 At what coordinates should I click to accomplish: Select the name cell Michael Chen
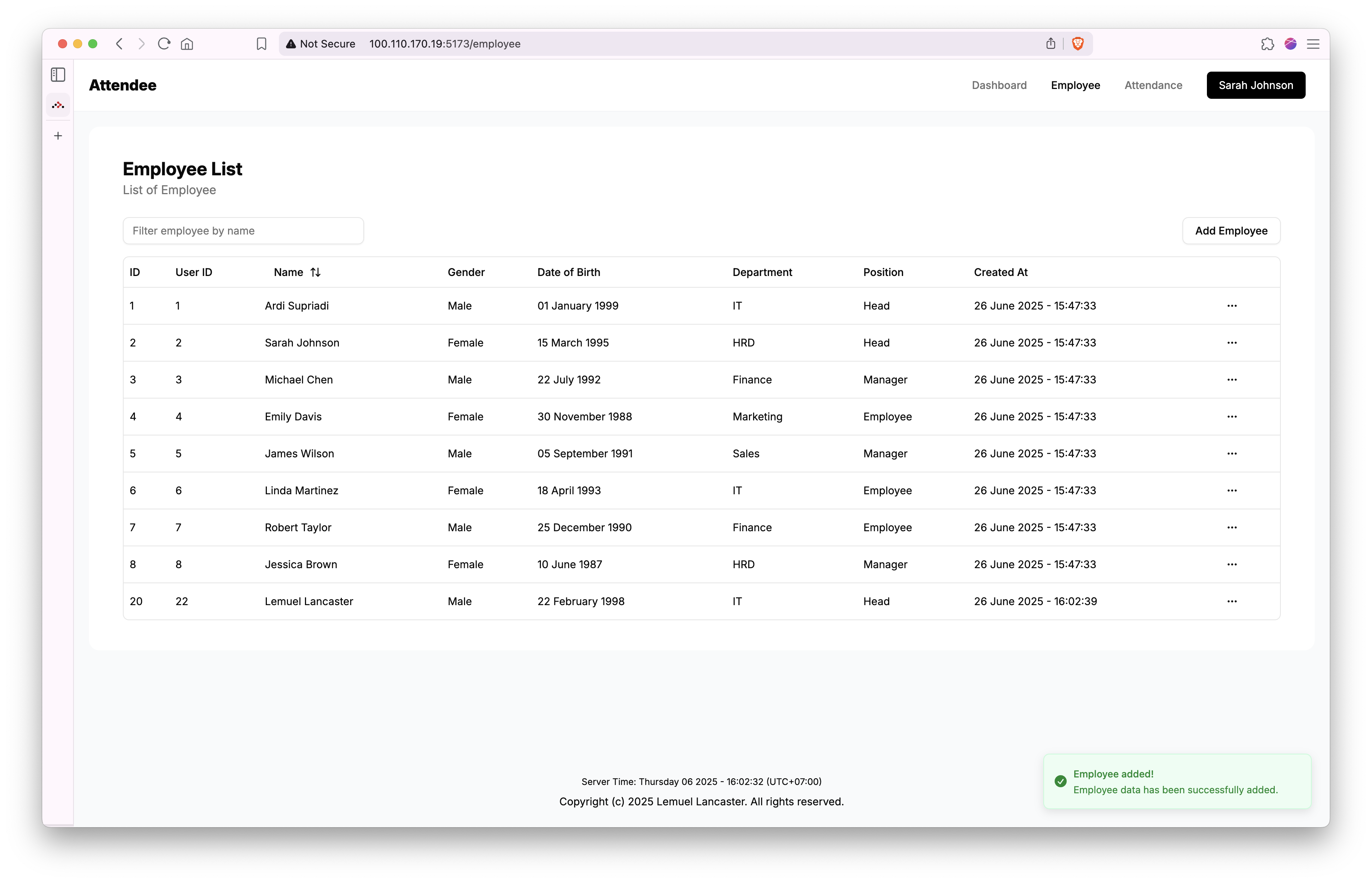coord(299,380)
